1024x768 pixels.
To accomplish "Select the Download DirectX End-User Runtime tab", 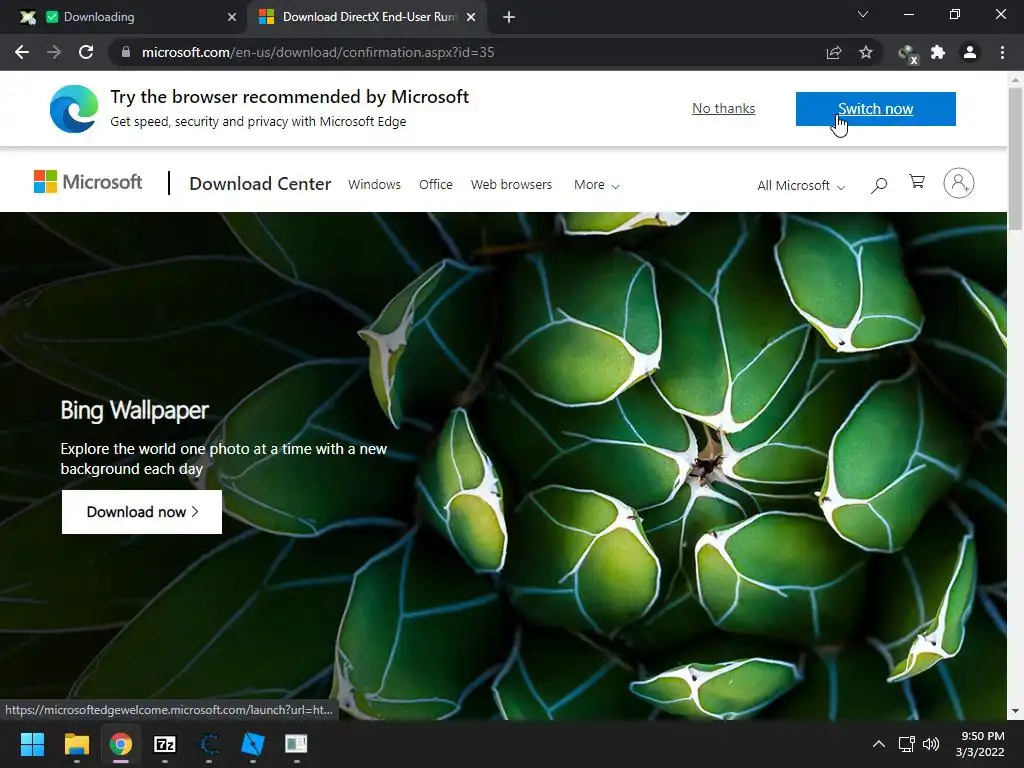I will pos(369,17).
